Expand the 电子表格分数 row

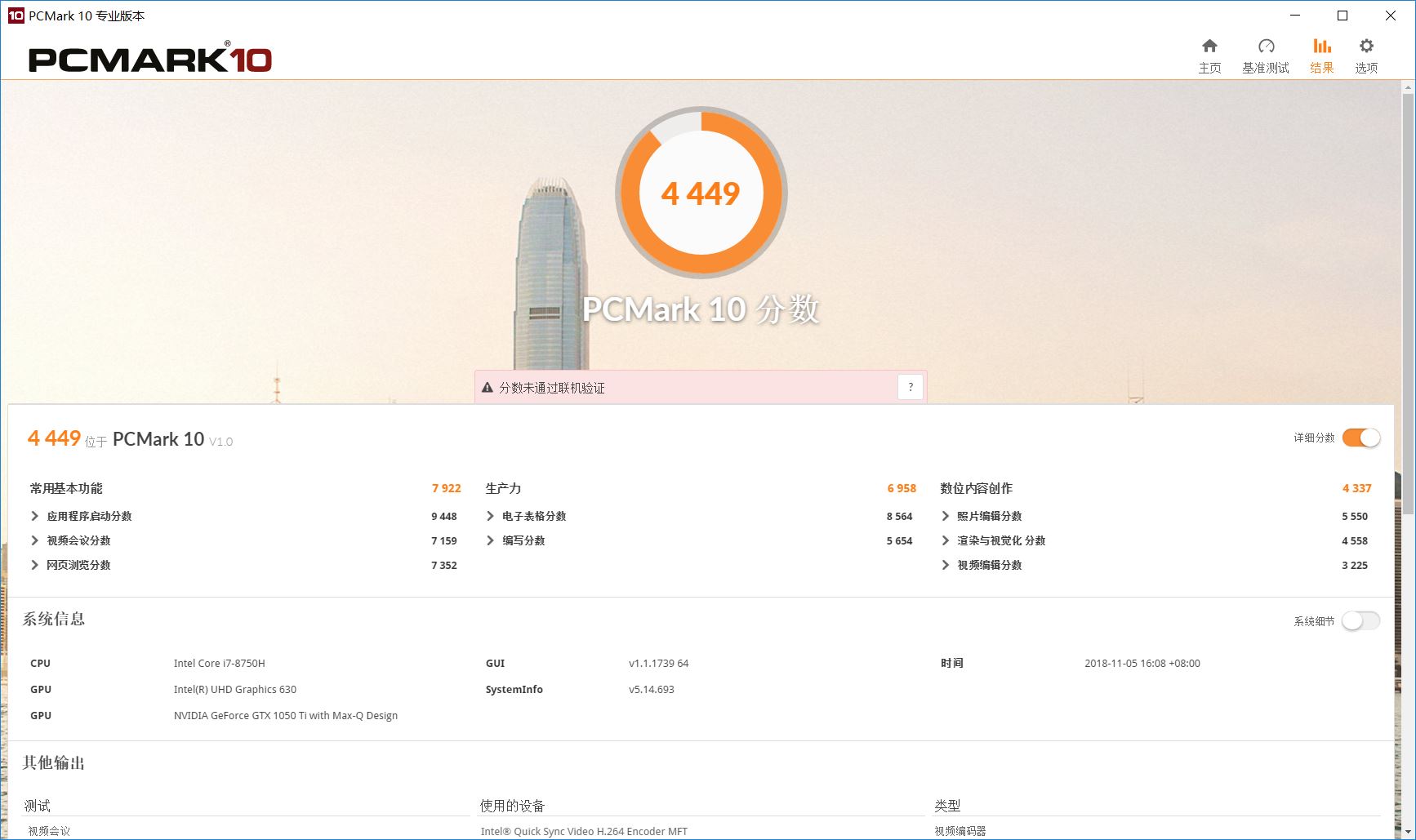tap(490, 516)
